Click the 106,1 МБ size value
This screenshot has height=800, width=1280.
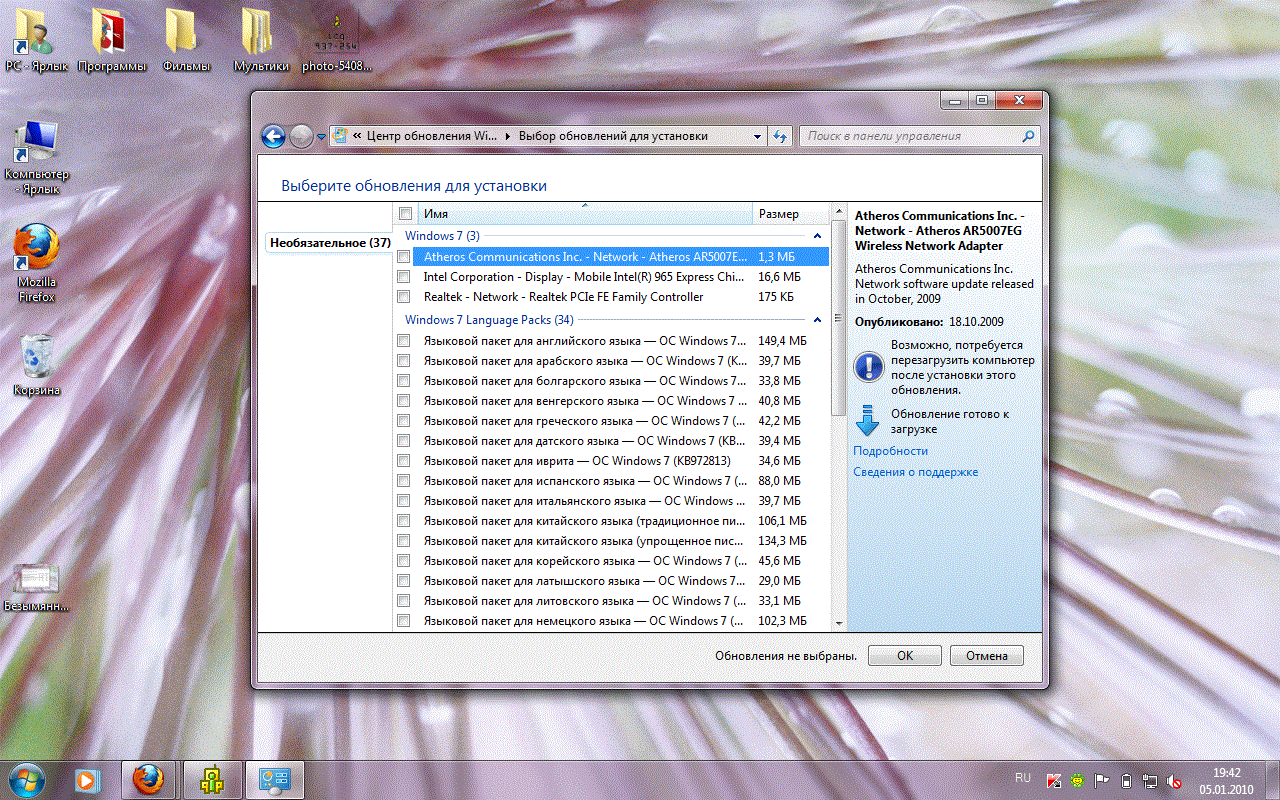[x=782, y=521]
